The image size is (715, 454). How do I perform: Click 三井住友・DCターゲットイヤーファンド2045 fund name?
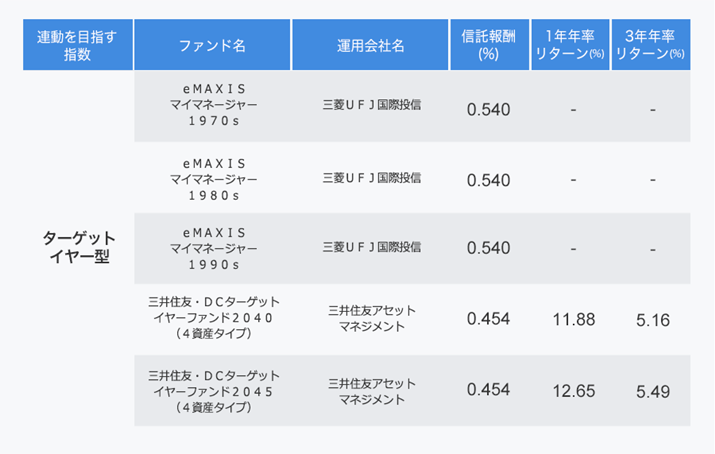click(x=213, y=391)
